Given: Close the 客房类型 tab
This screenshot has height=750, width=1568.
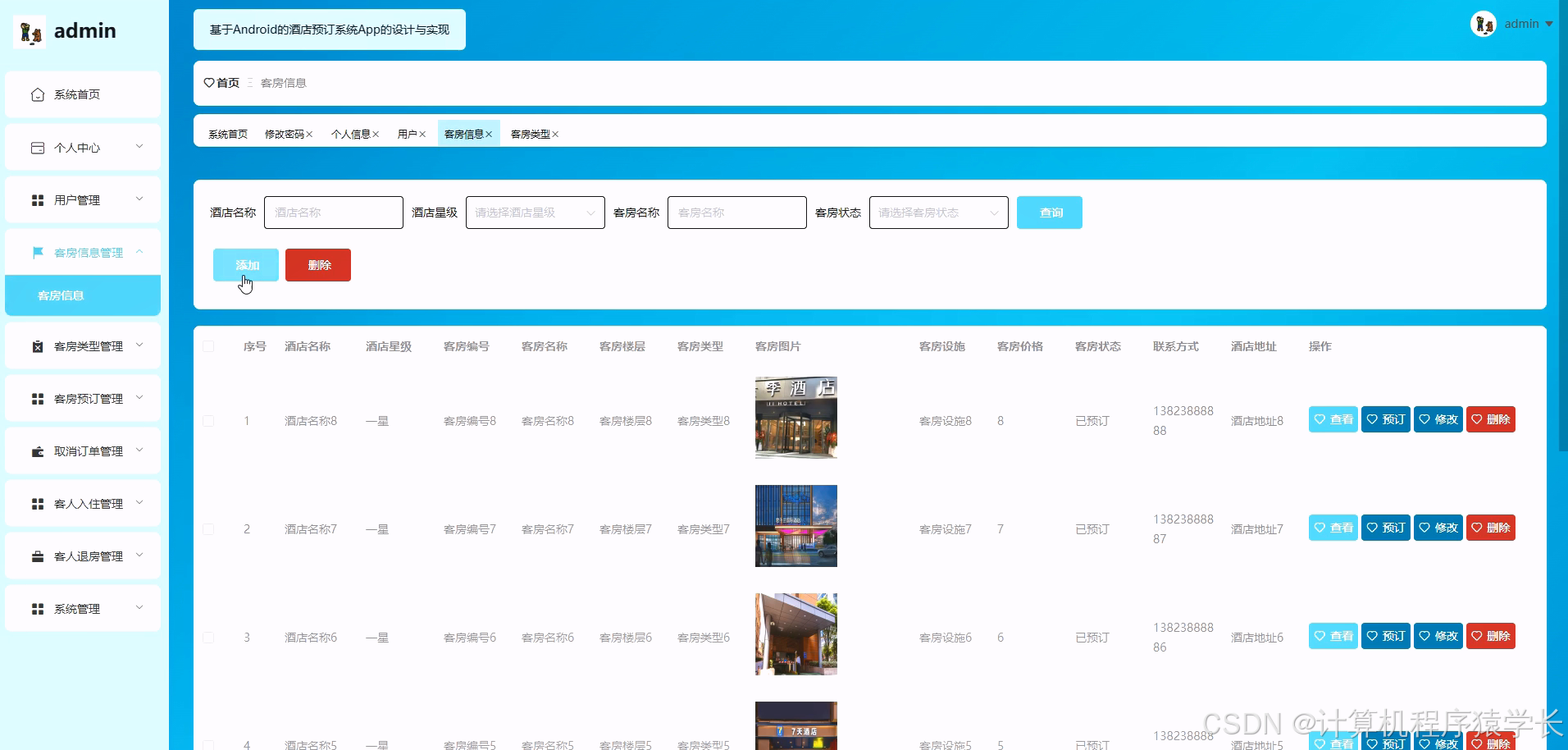Looking at the screenshot, I should (555, 135).
